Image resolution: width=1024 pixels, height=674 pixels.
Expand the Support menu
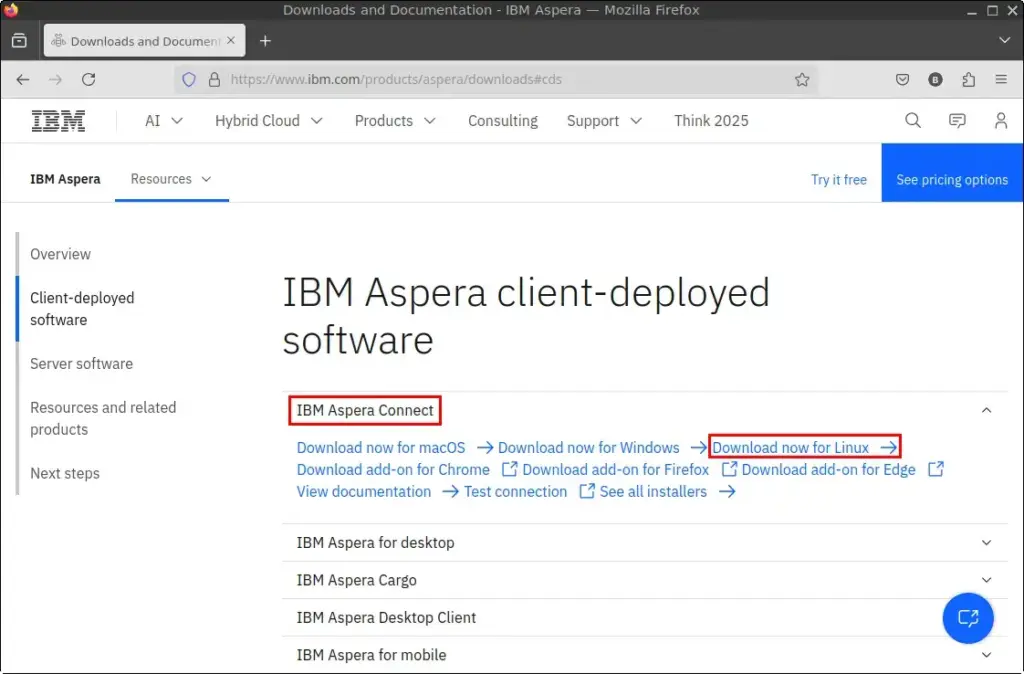(605, 121)
